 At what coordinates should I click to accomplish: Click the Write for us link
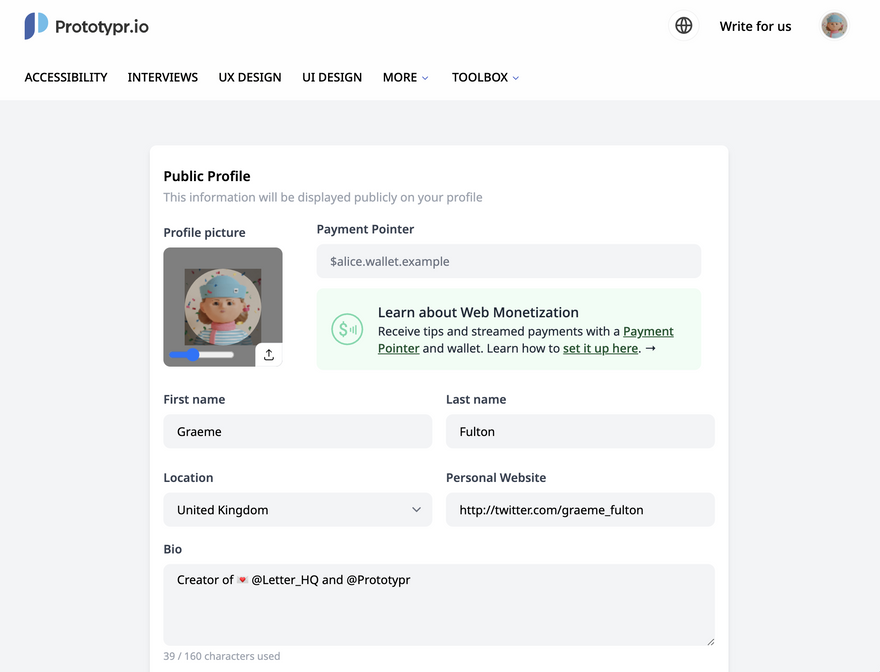pos(755,26)
